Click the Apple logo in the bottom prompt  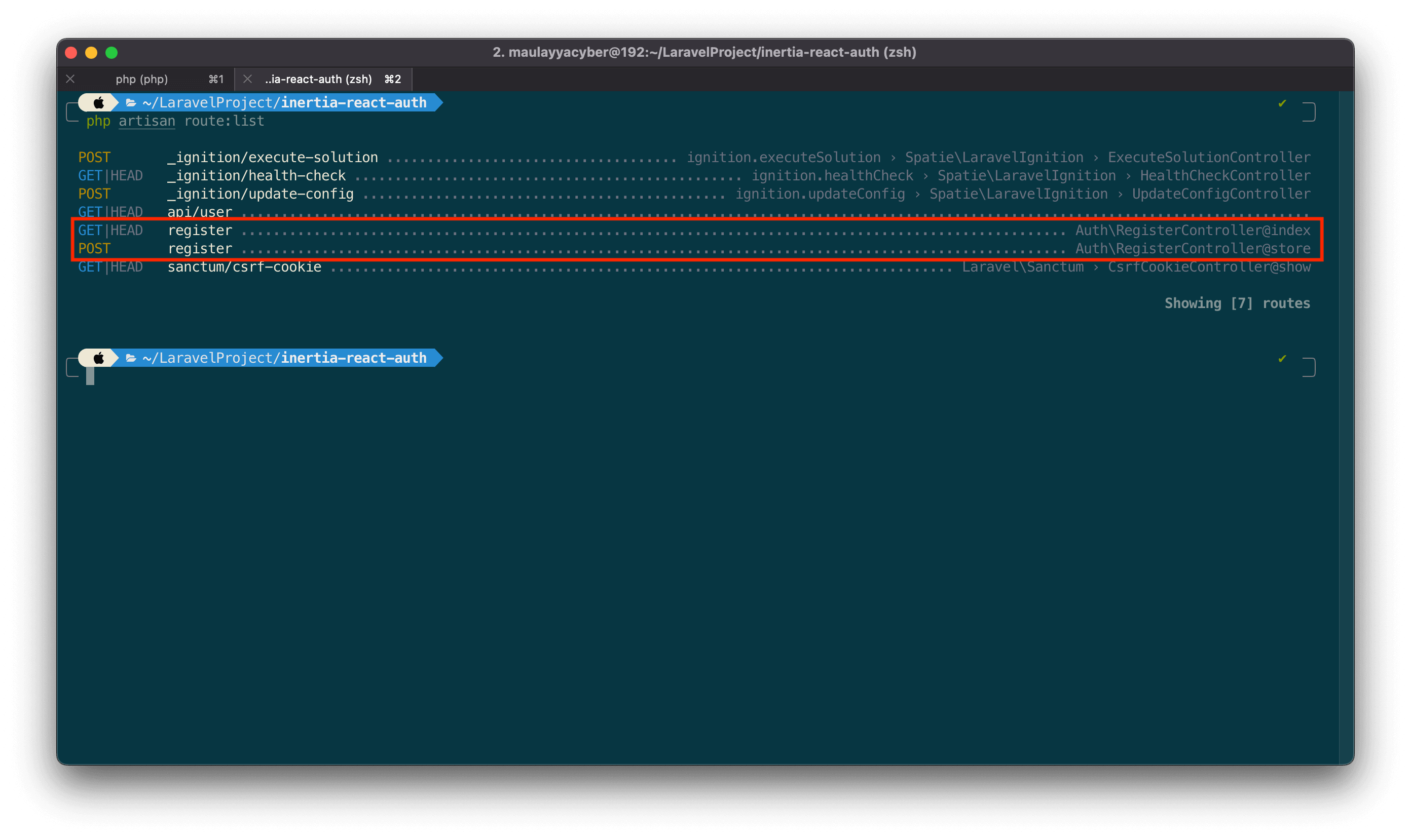(98, 358)
